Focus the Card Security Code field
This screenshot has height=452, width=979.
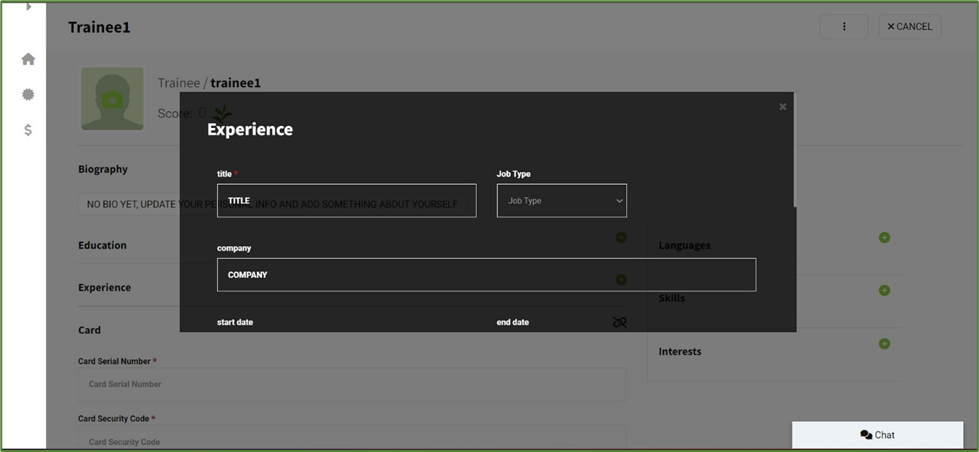pos(352,440)
